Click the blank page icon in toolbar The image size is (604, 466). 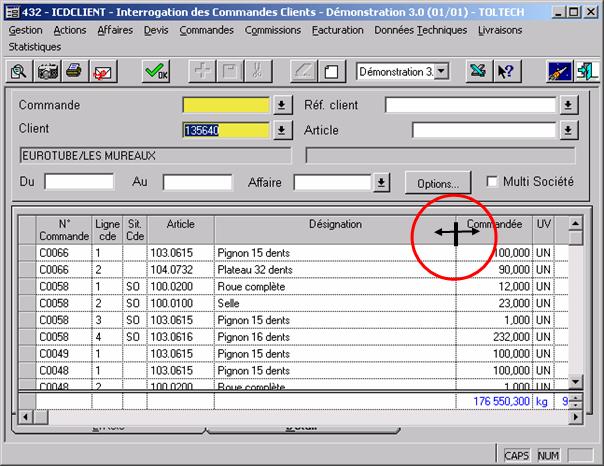click(333, 71)
